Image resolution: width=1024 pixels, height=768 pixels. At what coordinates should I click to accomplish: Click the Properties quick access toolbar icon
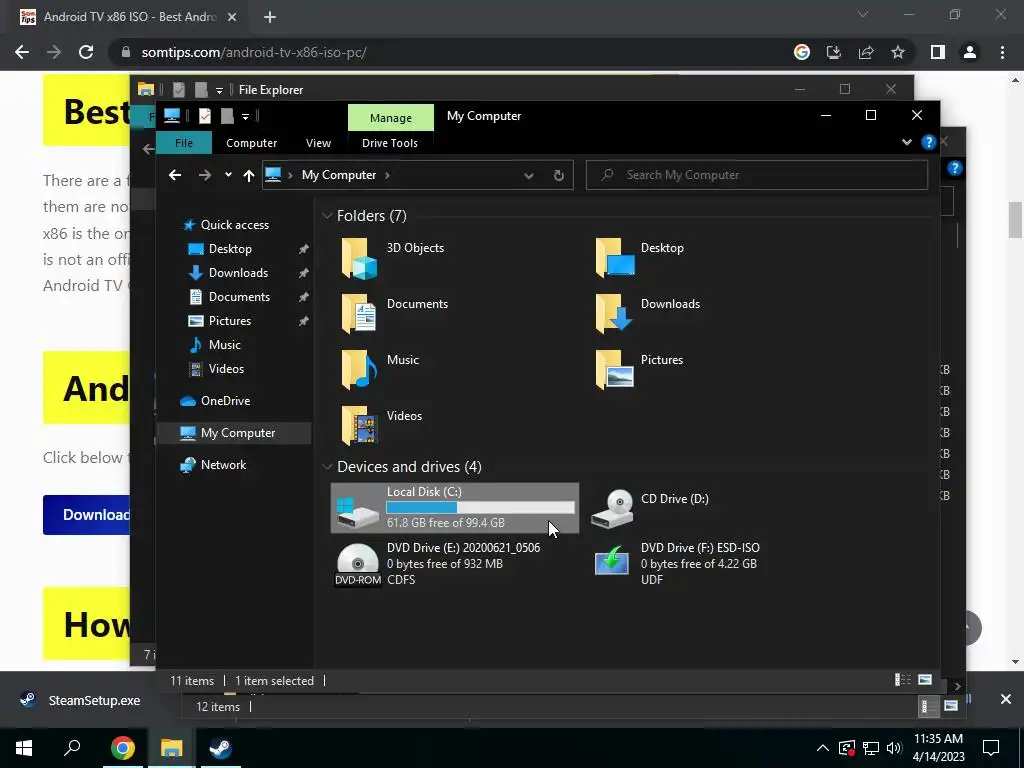[x=205, y=116]
